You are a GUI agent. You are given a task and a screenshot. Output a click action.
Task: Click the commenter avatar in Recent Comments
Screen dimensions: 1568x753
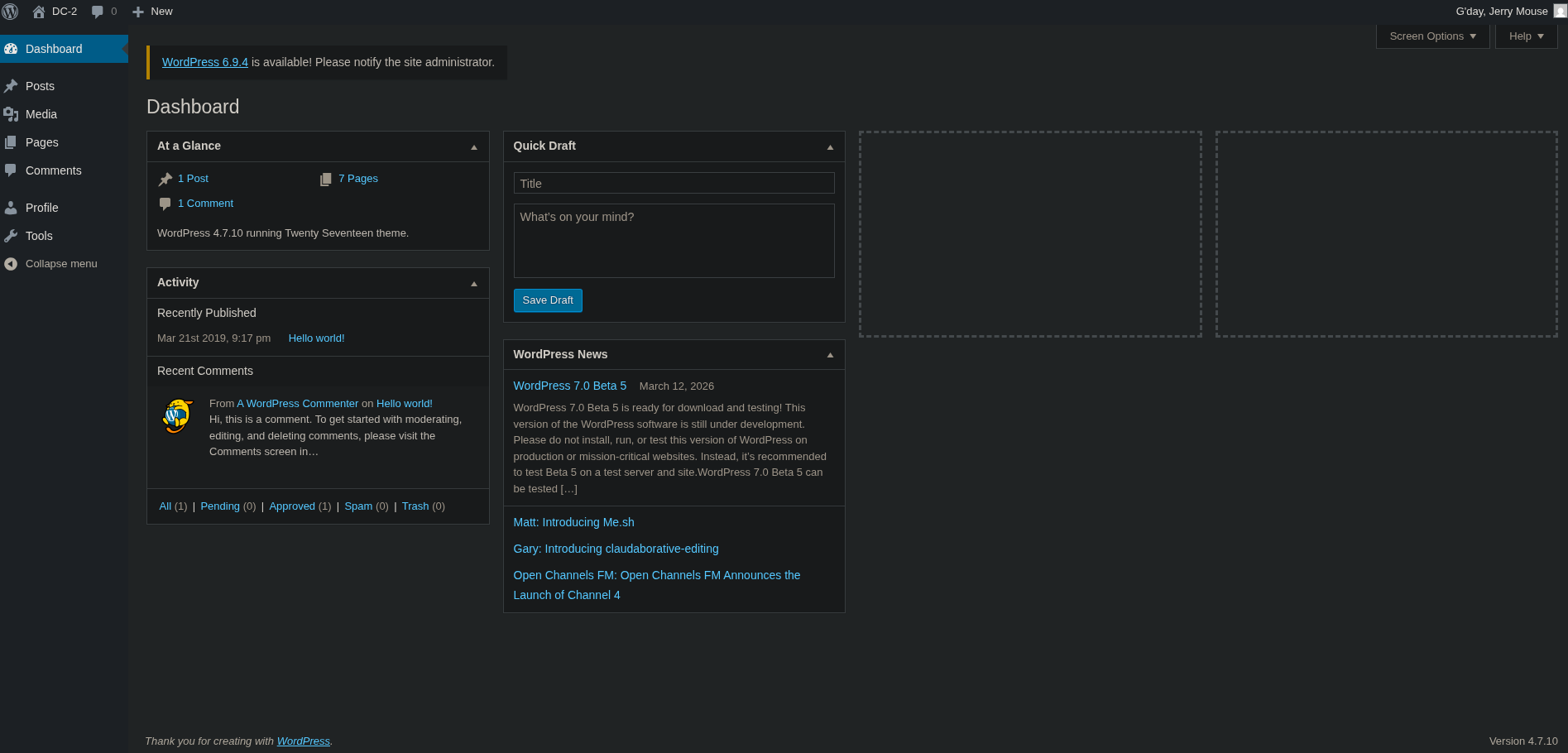tap(177, 416)
